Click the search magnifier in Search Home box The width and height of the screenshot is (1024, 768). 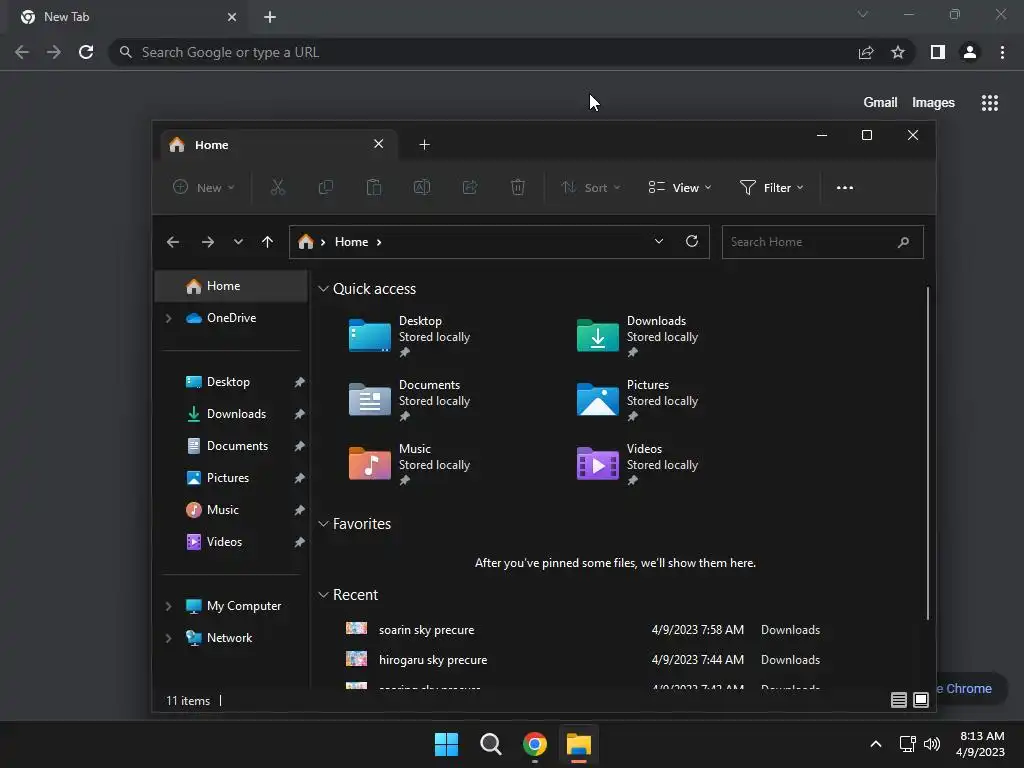click(x=903, y=242)
